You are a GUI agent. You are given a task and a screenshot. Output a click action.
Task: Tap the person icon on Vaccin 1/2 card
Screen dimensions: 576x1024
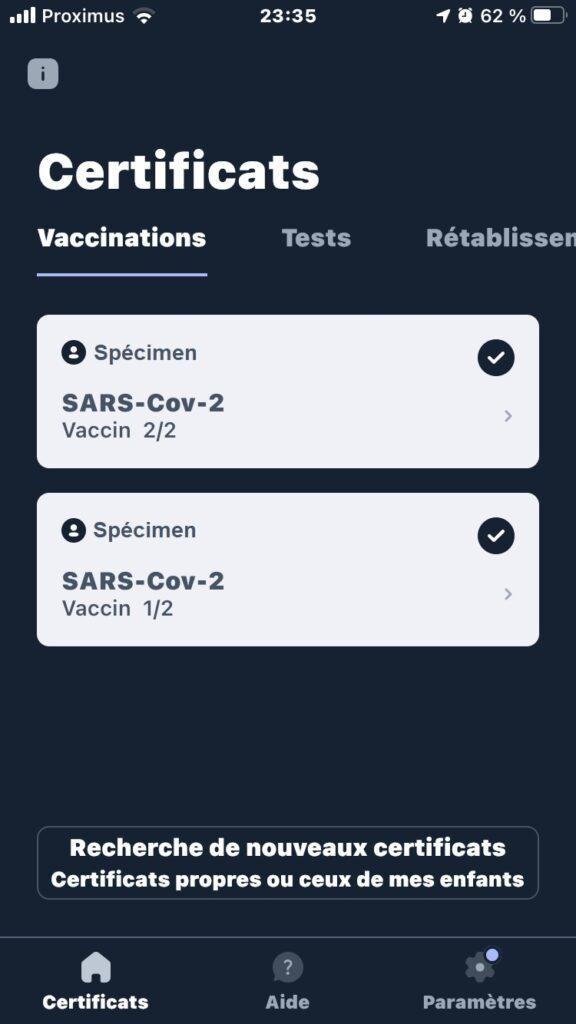[x=74, y=530]
